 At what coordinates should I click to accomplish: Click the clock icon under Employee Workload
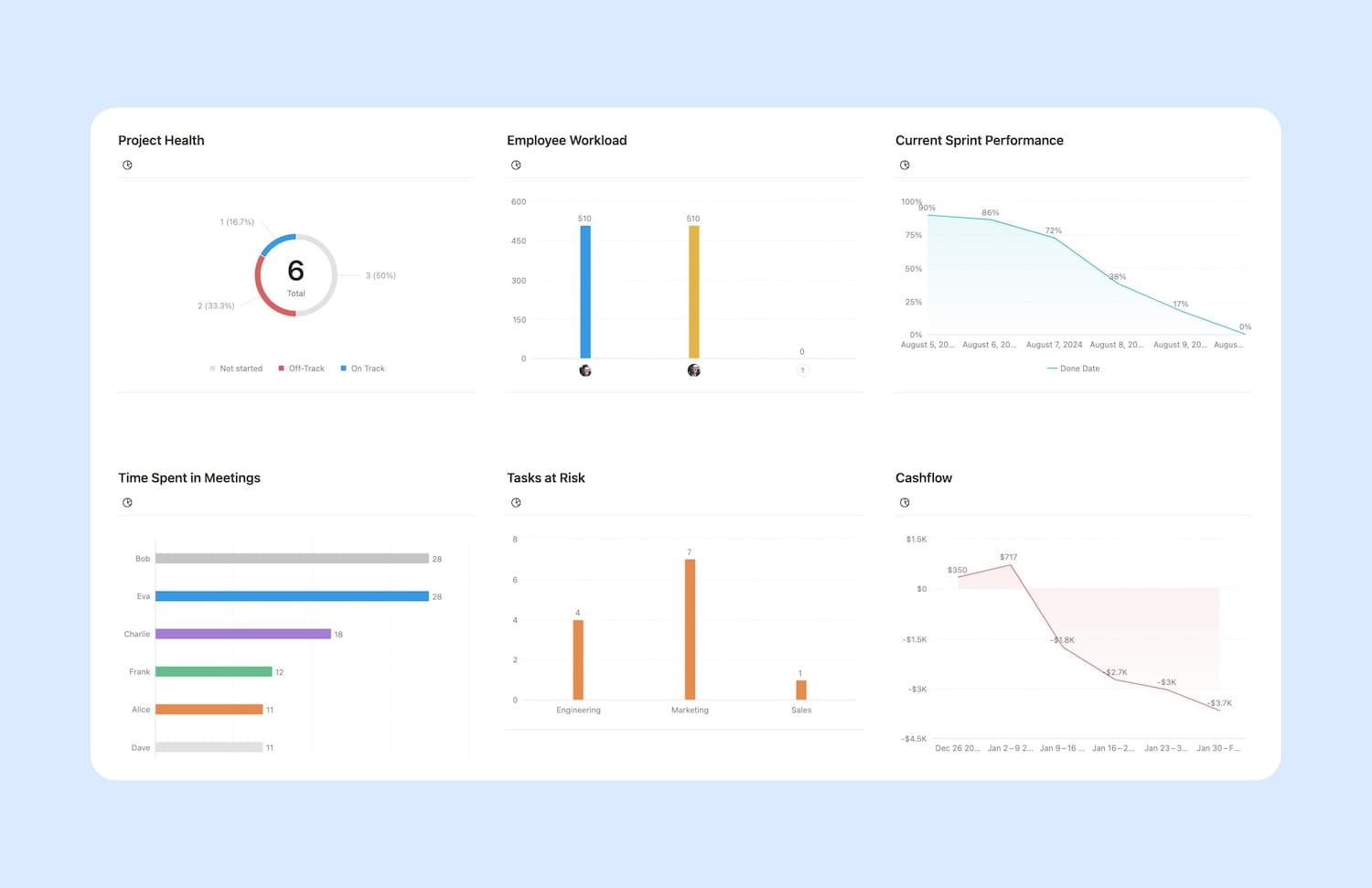tap(517, 165)
